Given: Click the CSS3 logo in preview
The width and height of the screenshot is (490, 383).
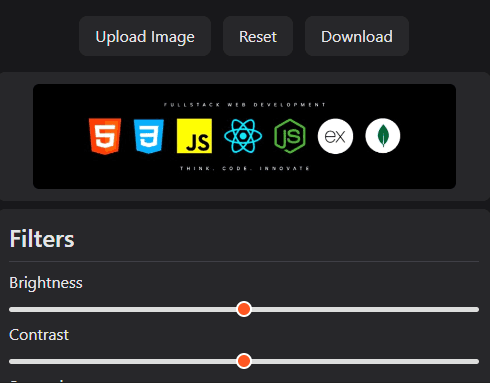Looking at the screenshot, I should click(x=149, y=136).
